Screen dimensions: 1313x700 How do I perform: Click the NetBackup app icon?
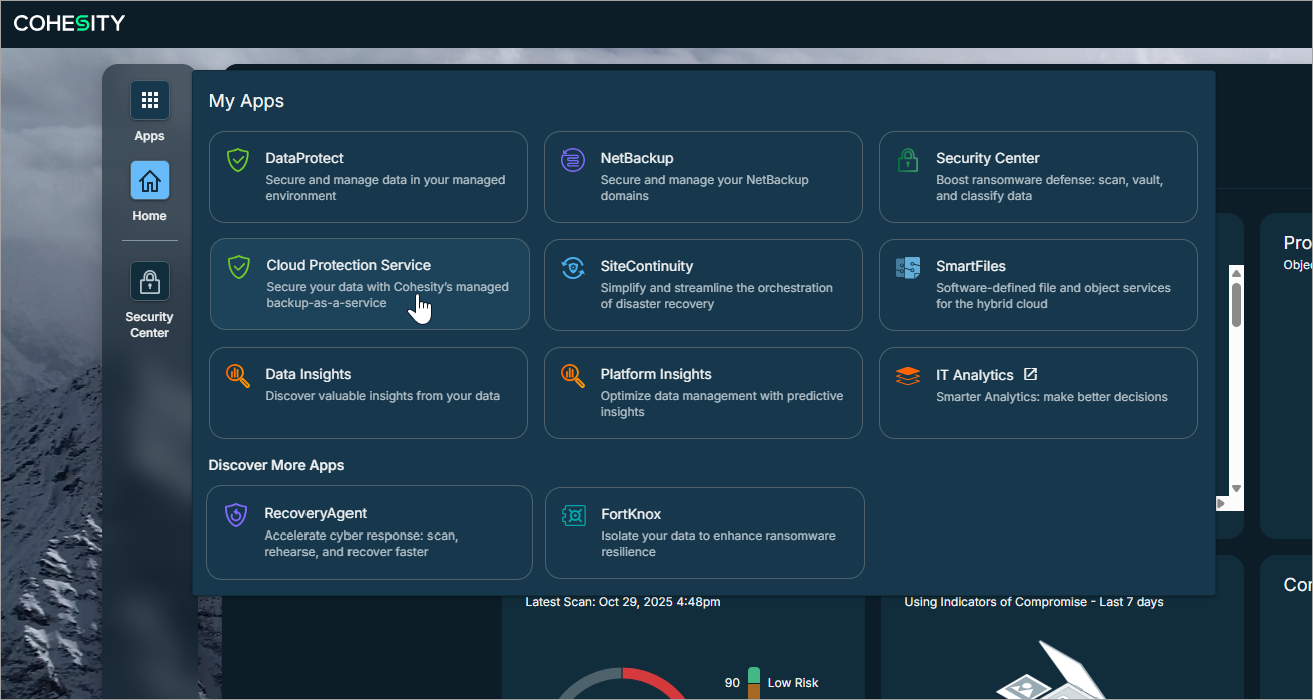coord(573,160)
